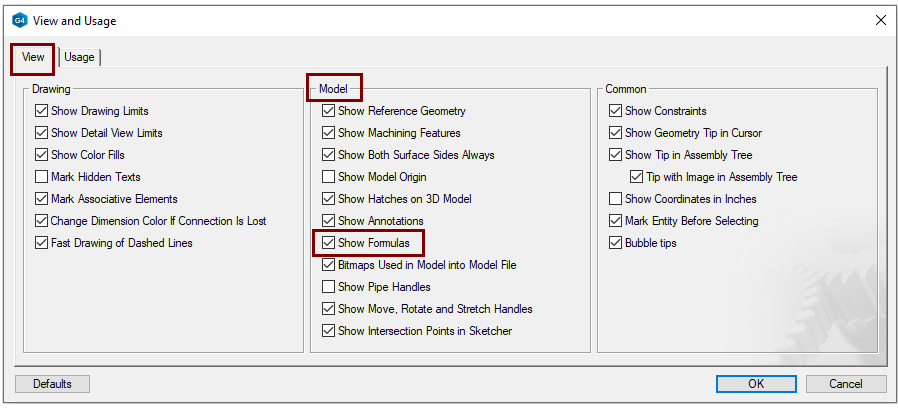Confirm settings with OK button
The width and height of the screenshot is (898, 408).
coord(757,384)
